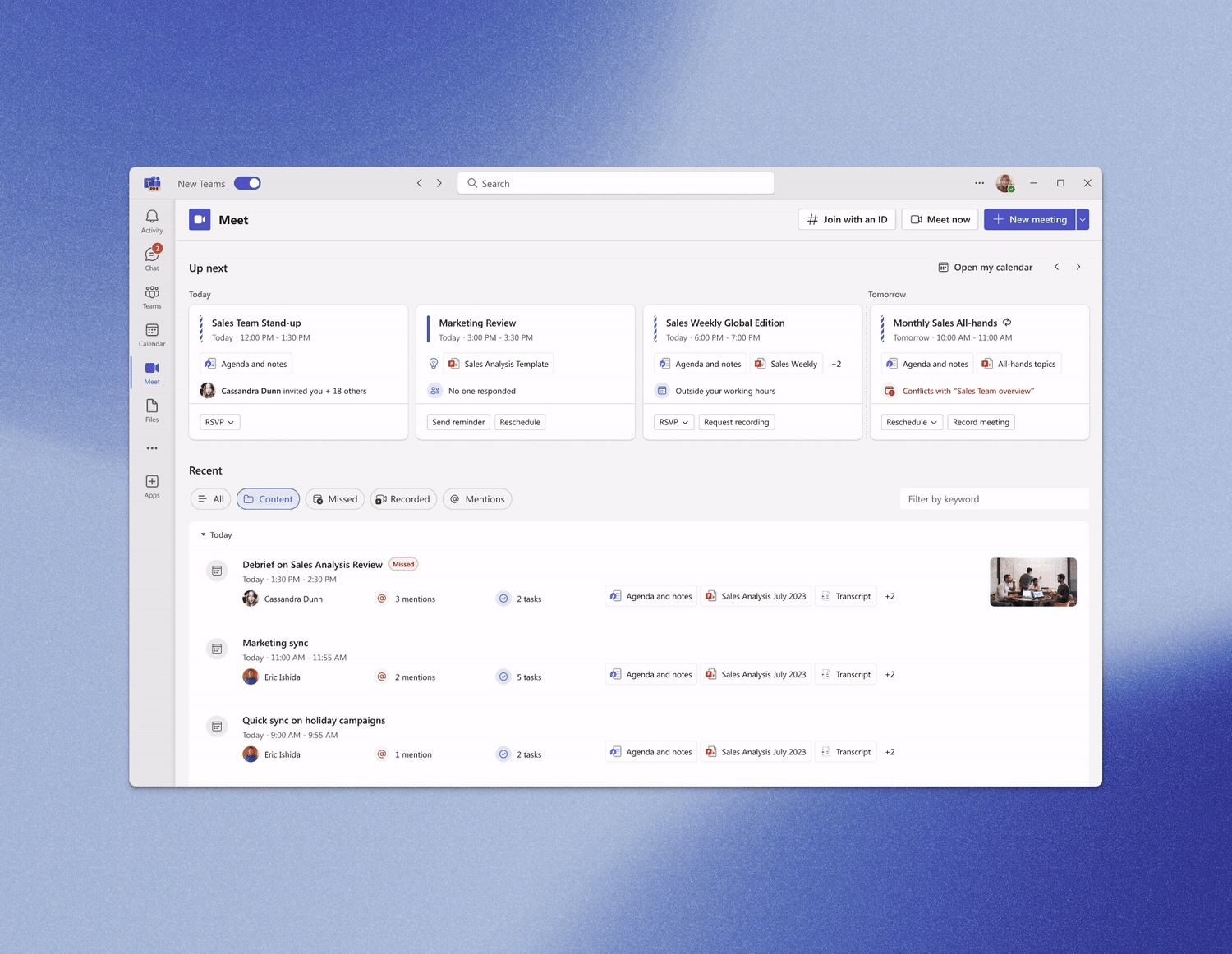Open Sales Analysis Template attachment

(499, 364)
